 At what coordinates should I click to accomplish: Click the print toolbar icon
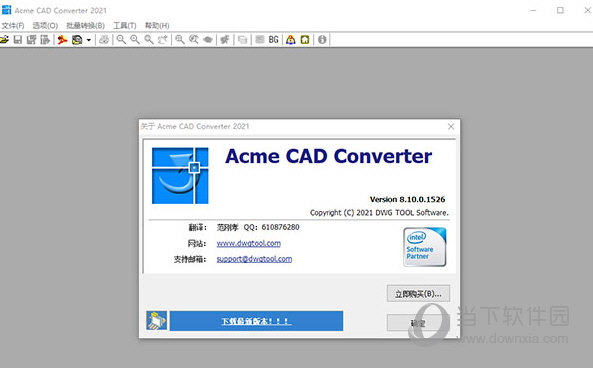pyautogui.click(x=104, y=39)
